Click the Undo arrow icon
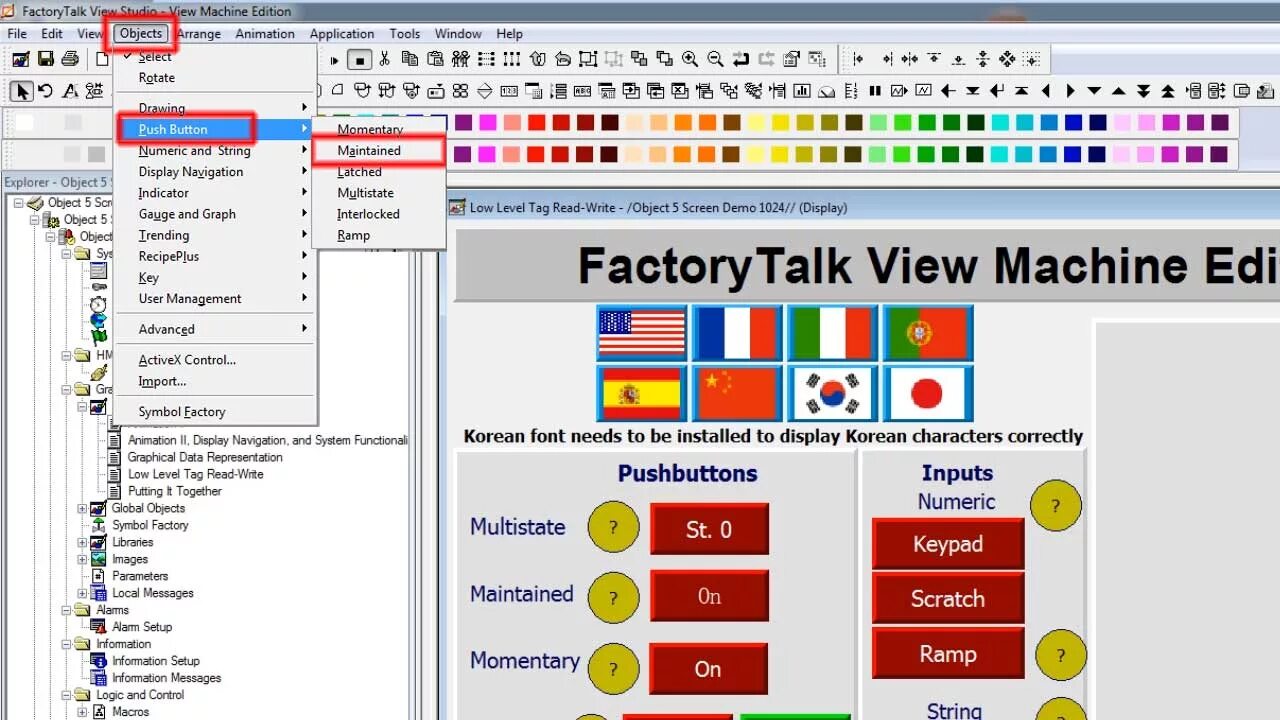Image resolution: width=1280 pixels, height=720 pixels. (x=741, y=59)
